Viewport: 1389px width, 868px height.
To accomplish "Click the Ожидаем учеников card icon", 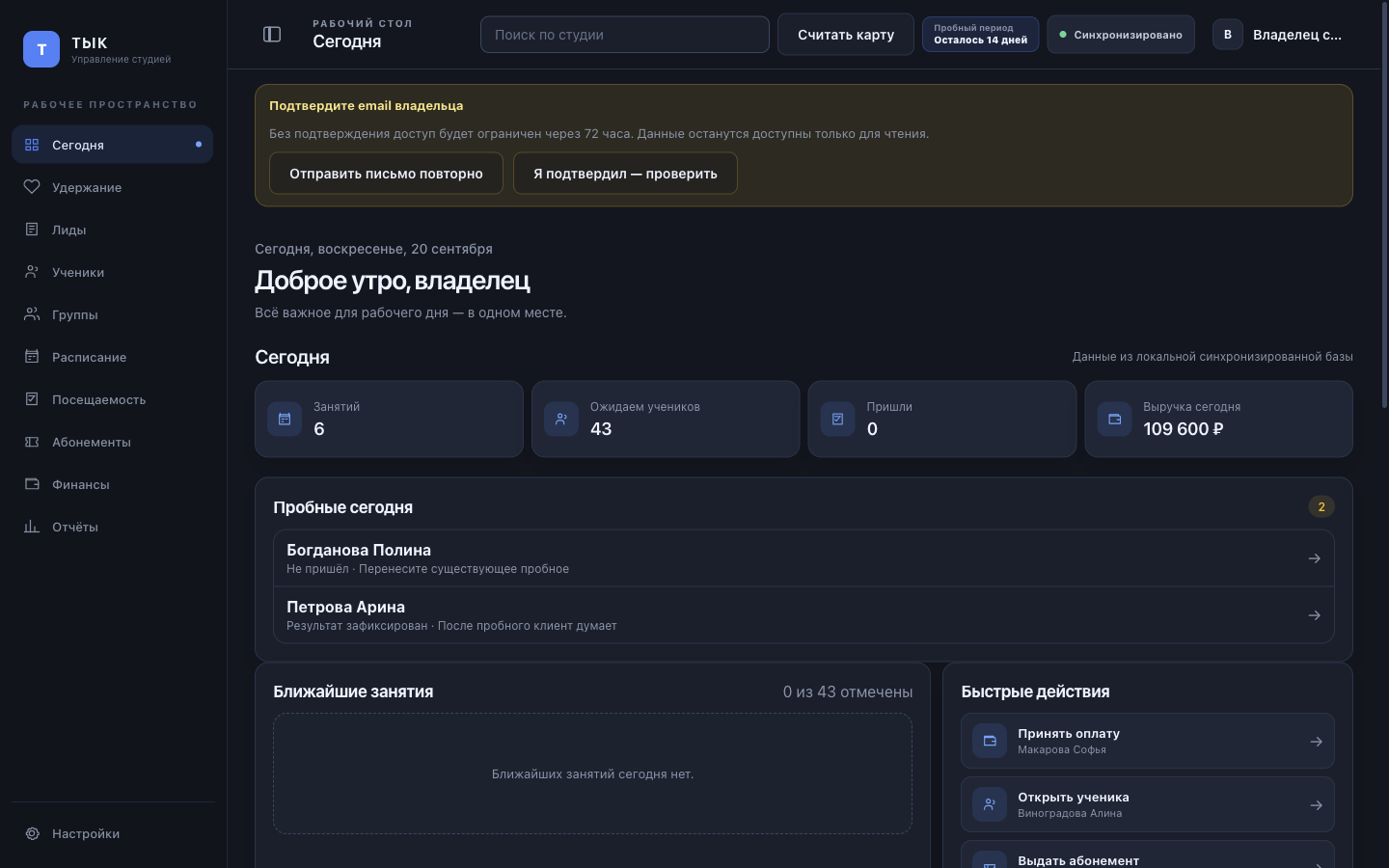I will pyautogui.click(x=561, y=419).
